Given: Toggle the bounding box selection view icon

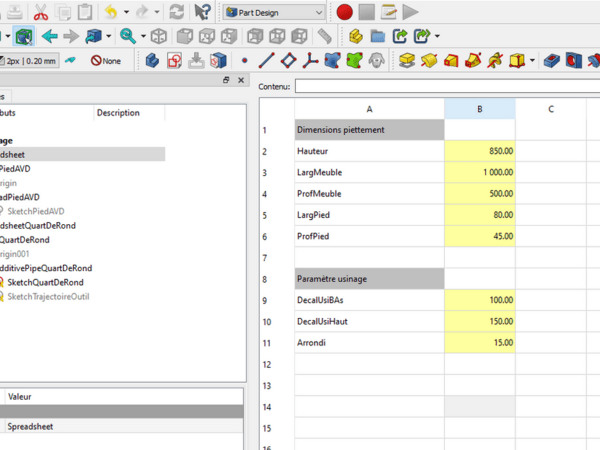Looking at the screenshot, I should click(x=24, y=37).
